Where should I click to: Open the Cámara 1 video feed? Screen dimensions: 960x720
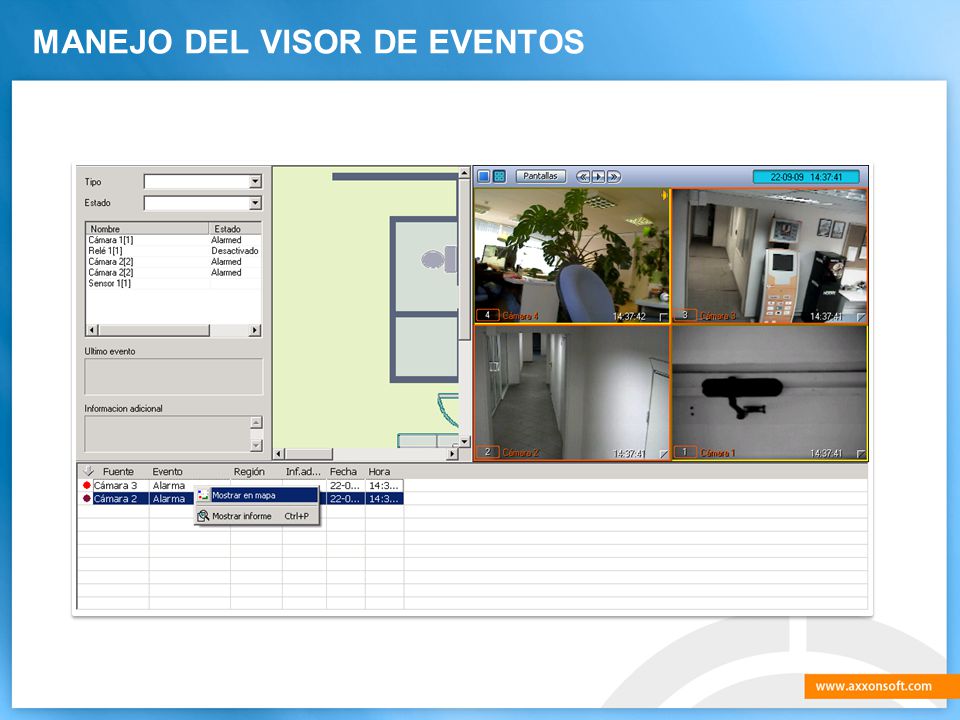point(770,392)
